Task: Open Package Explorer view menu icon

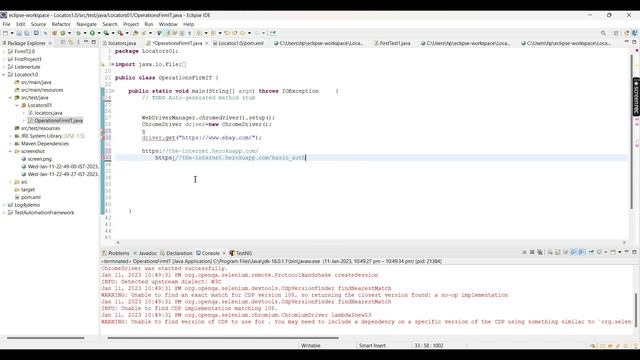Action: point(78,42)
